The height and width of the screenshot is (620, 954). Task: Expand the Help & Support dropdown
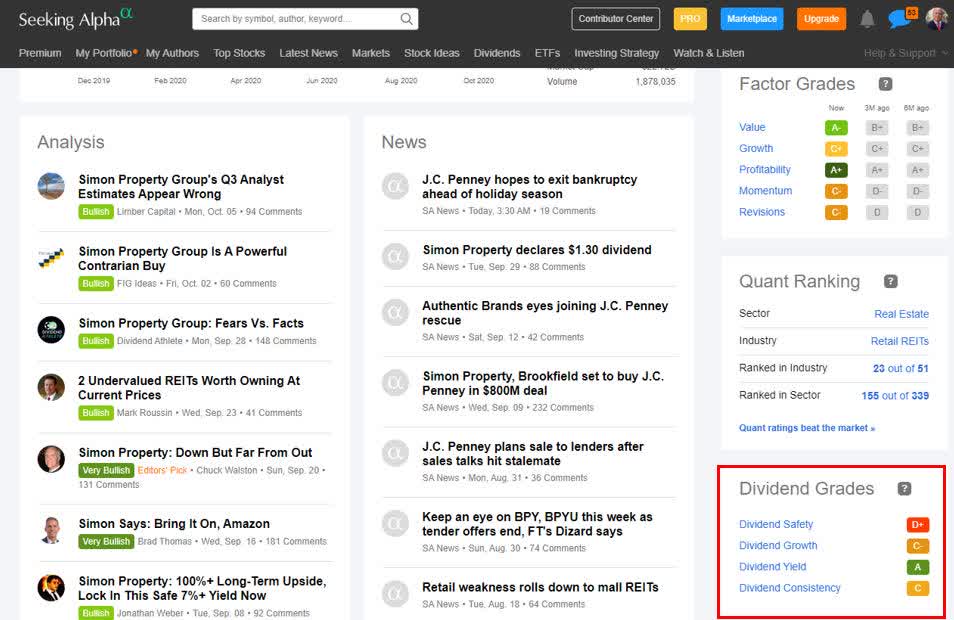(x=906, y=53)
